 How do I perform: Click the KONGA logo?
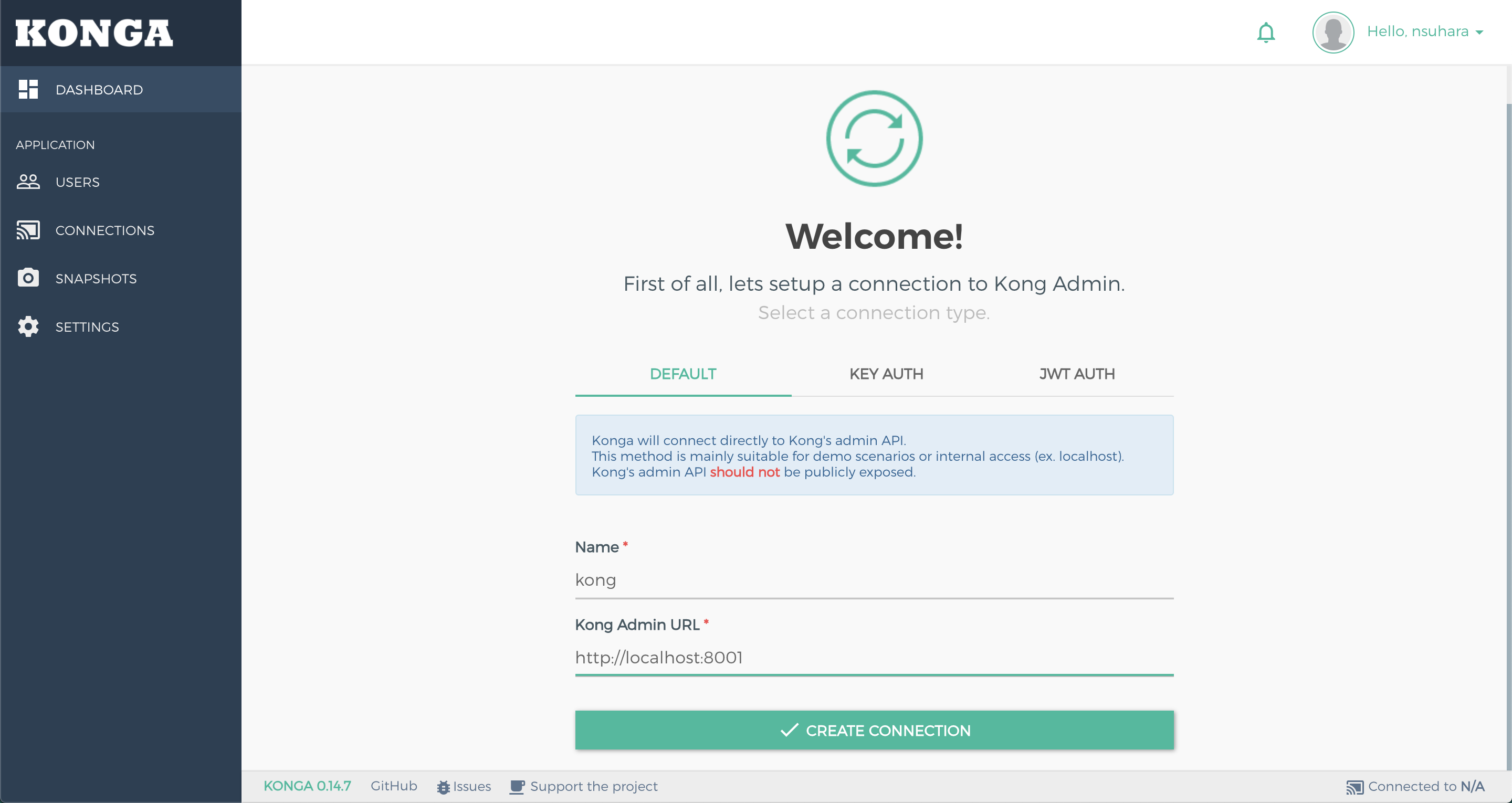[94, 33]
